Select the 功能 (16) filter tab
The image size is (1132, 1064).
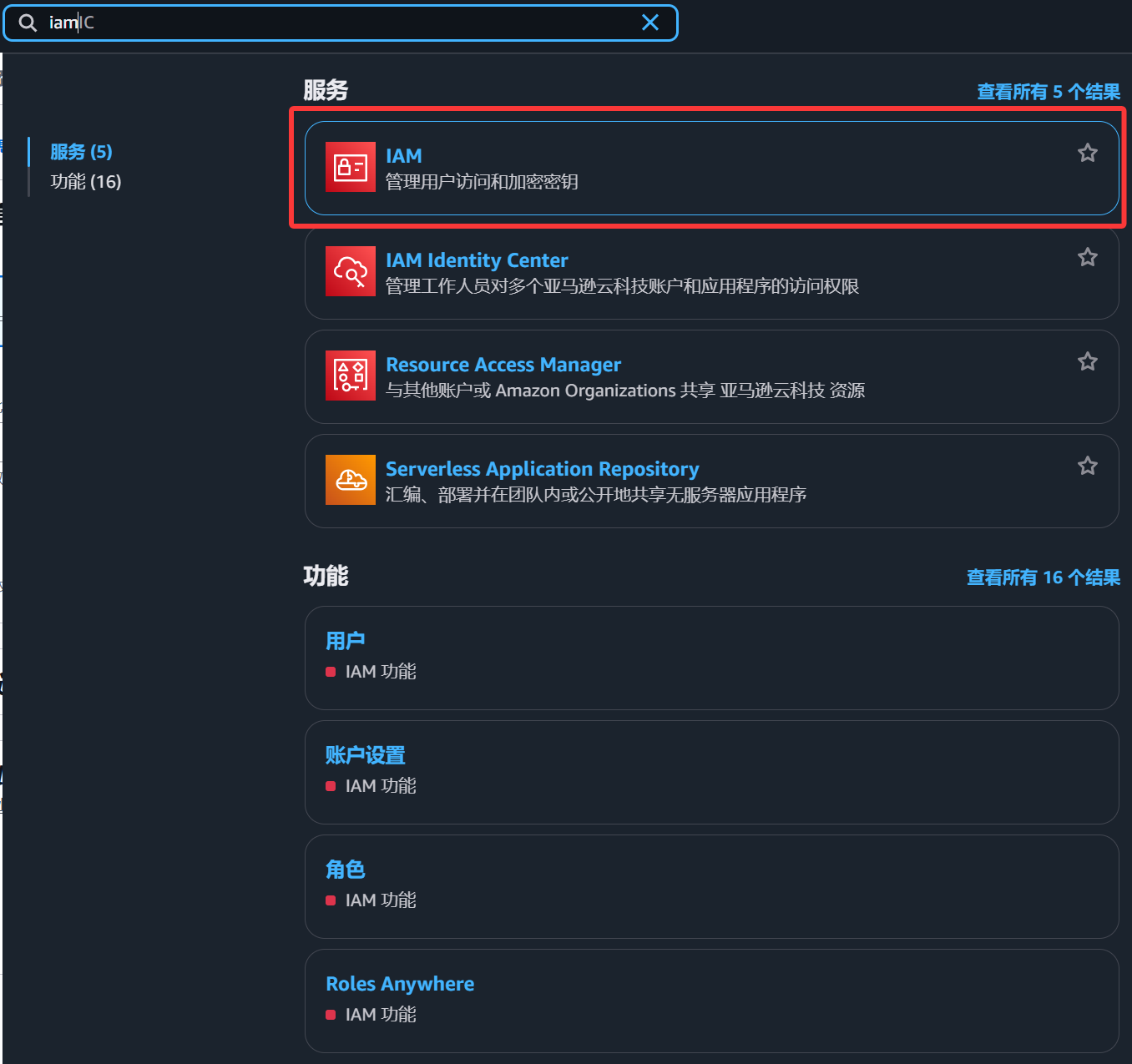coord(86,182)
